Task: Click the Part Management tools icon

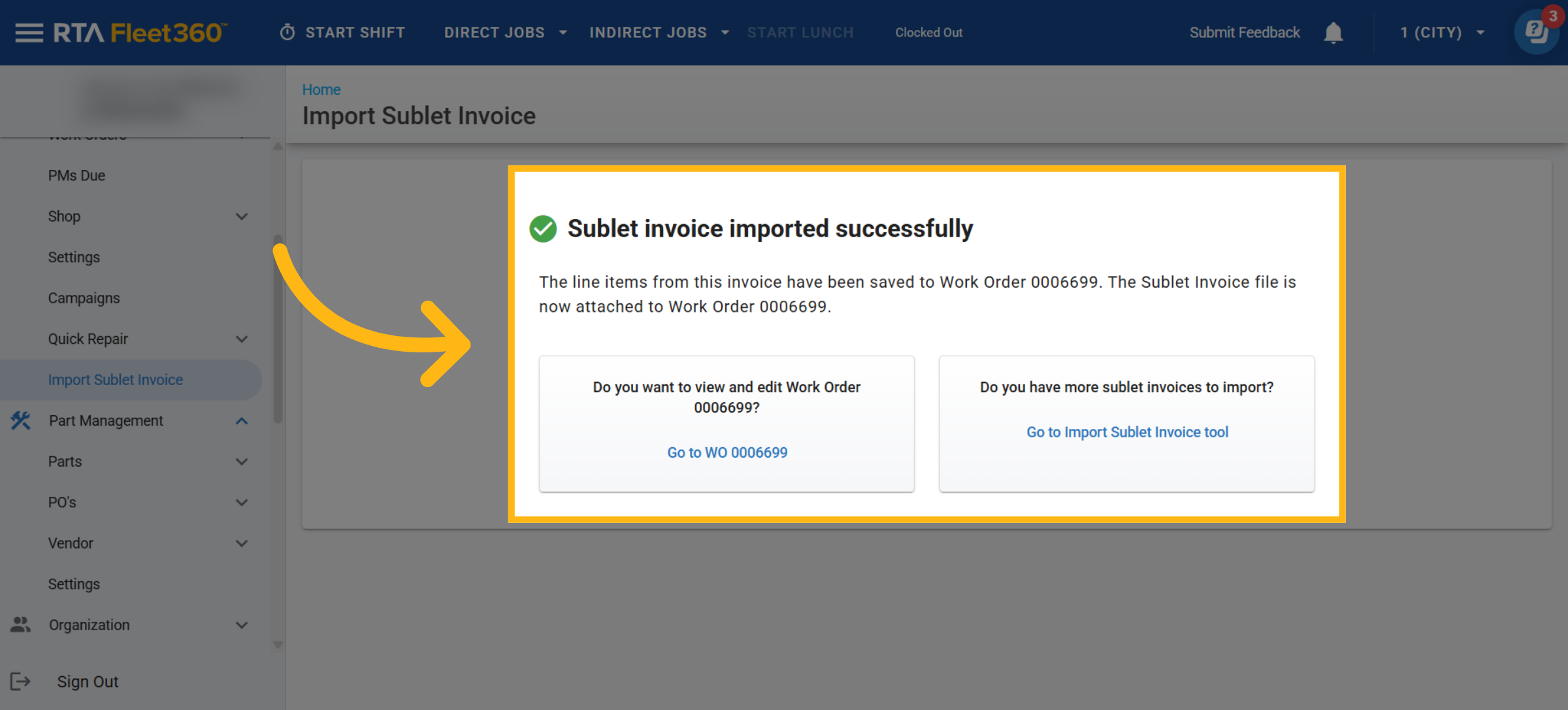Action: (21, 420)
